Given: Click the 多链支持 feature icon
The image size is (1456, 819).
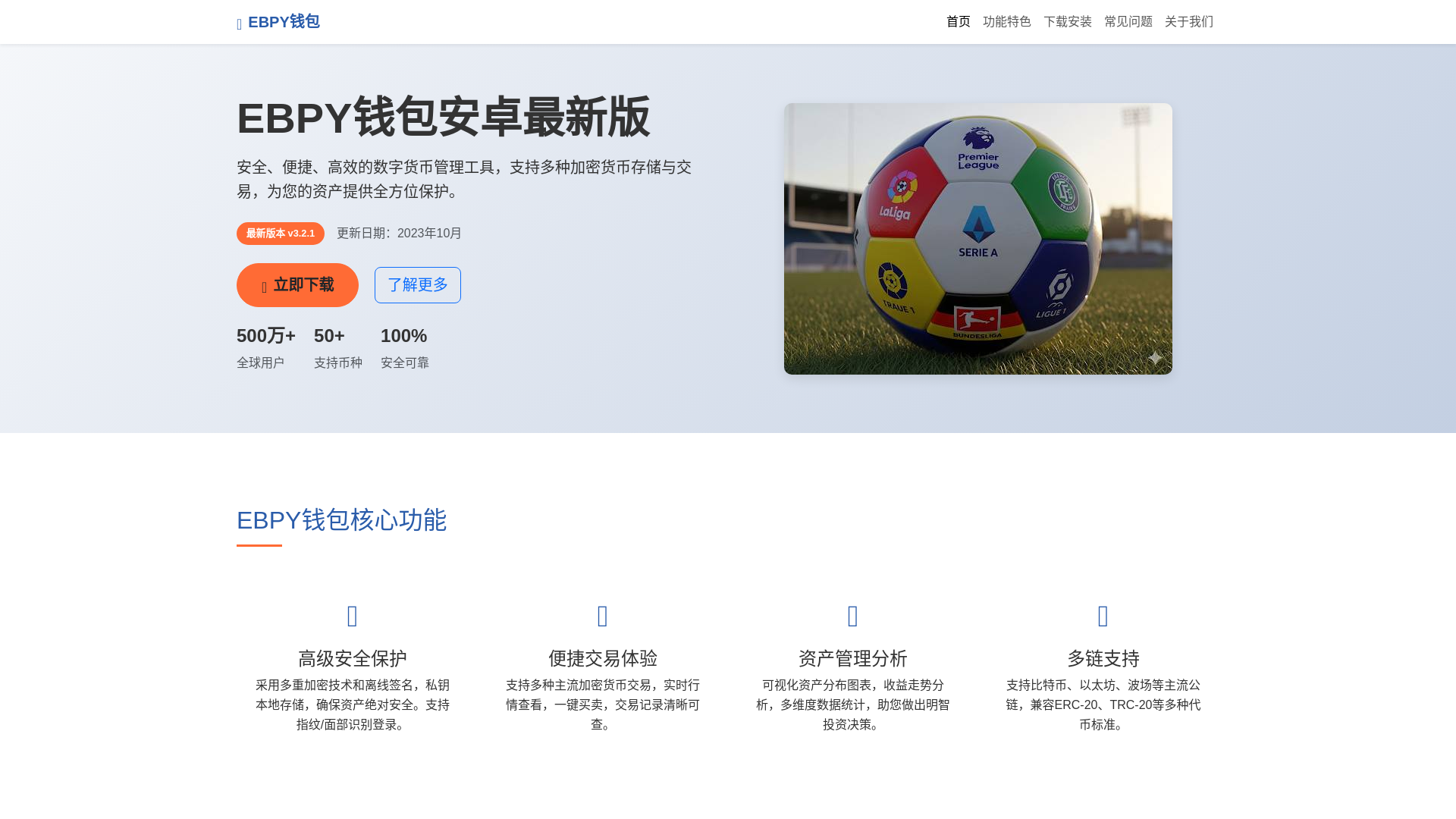Looking at the screenshot, I should click(1103, 617).
